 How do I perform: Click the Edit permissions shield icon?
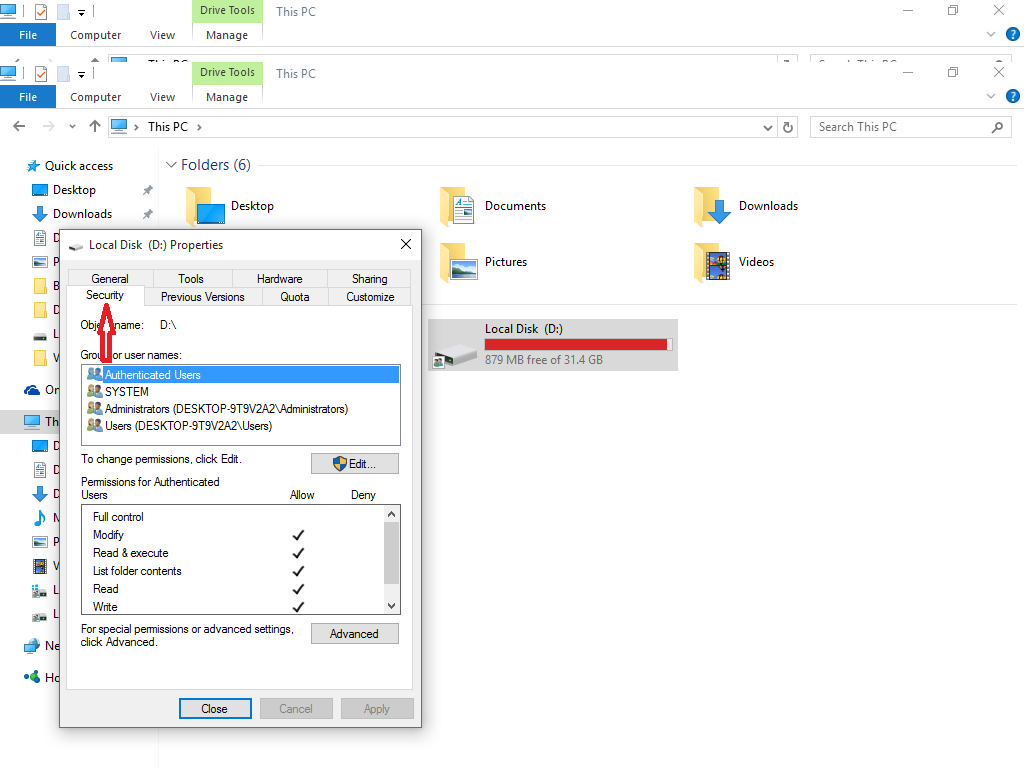tap(340, 463)
